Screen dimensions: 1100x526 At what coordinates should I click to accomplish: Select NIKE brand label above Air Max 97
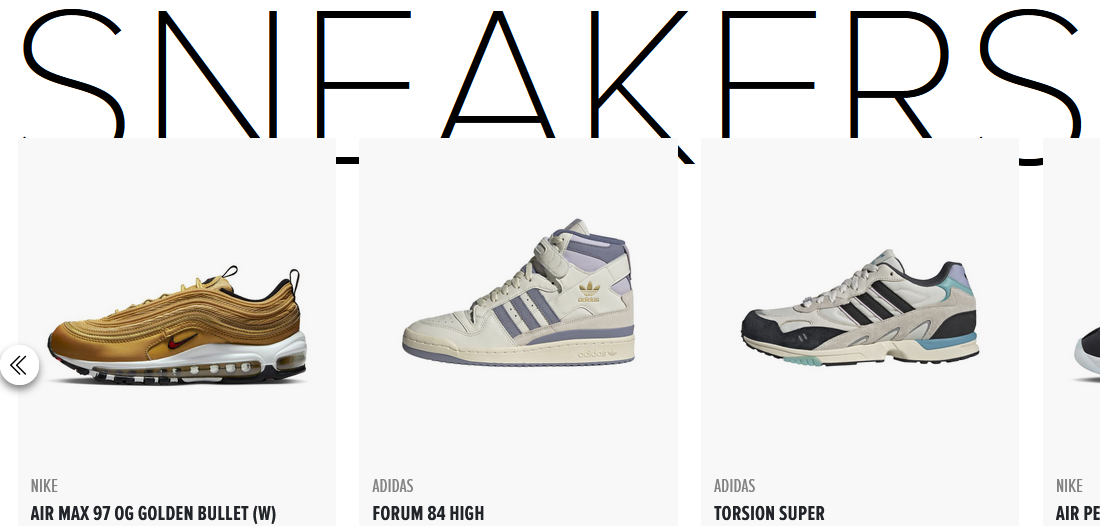click(x=44, y=485)
